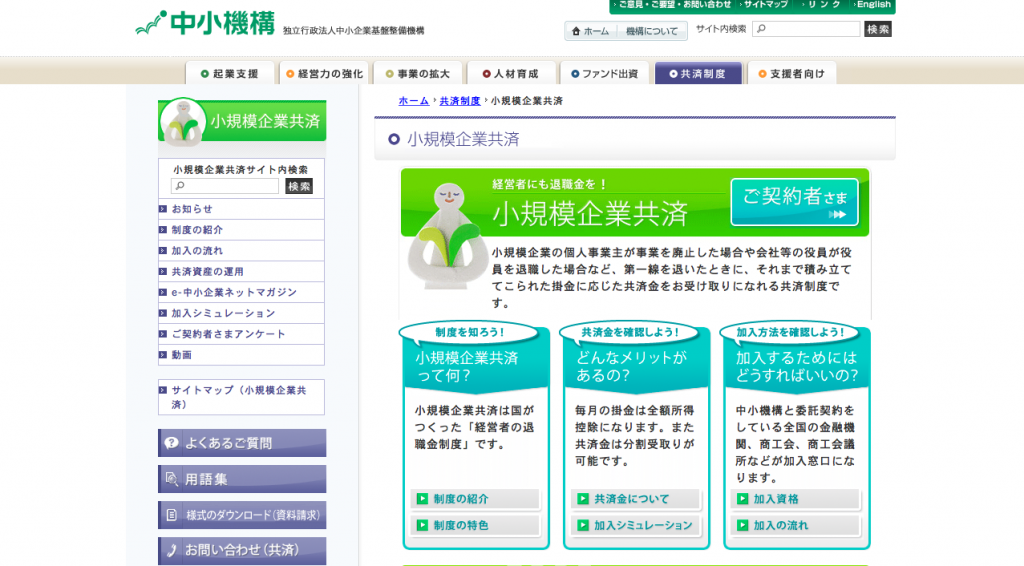Click the ホーム header button
The height and width of the screenshot is (566, 1024).
pos(590,31)
